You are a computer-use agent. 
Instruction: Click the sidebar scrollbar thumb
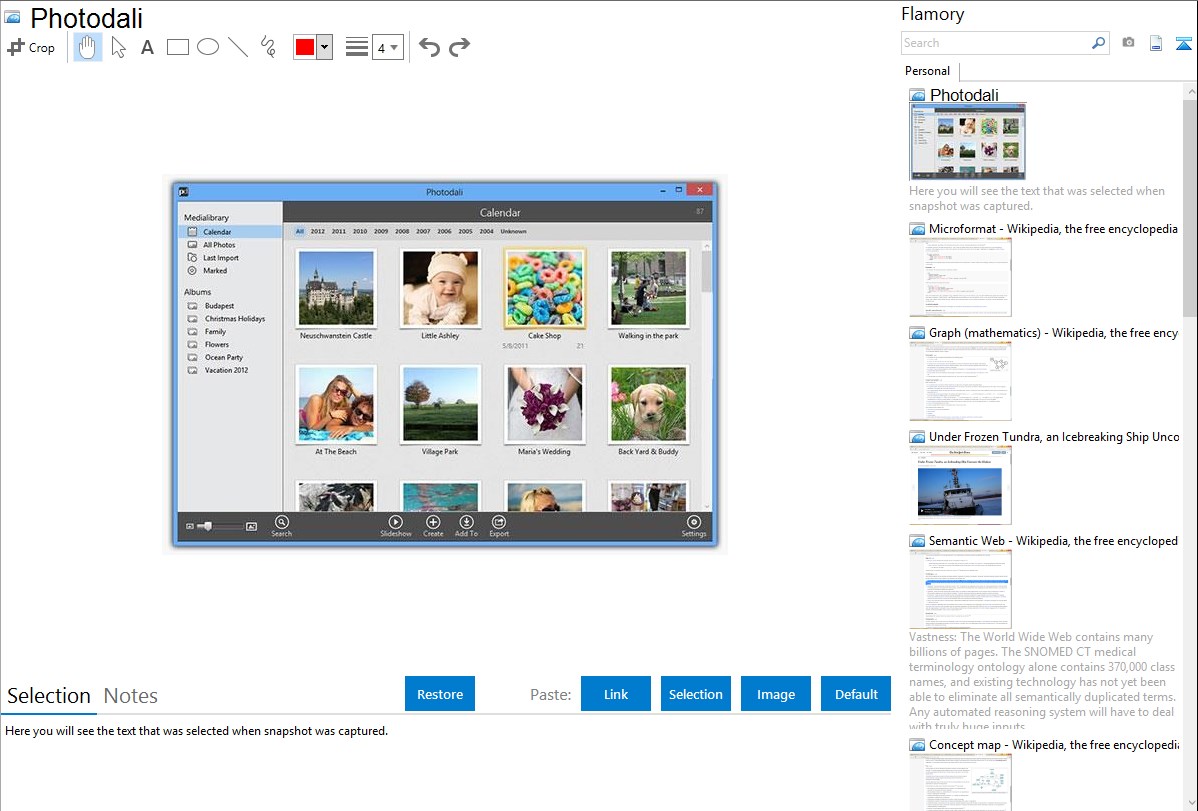click(1190, 208)
